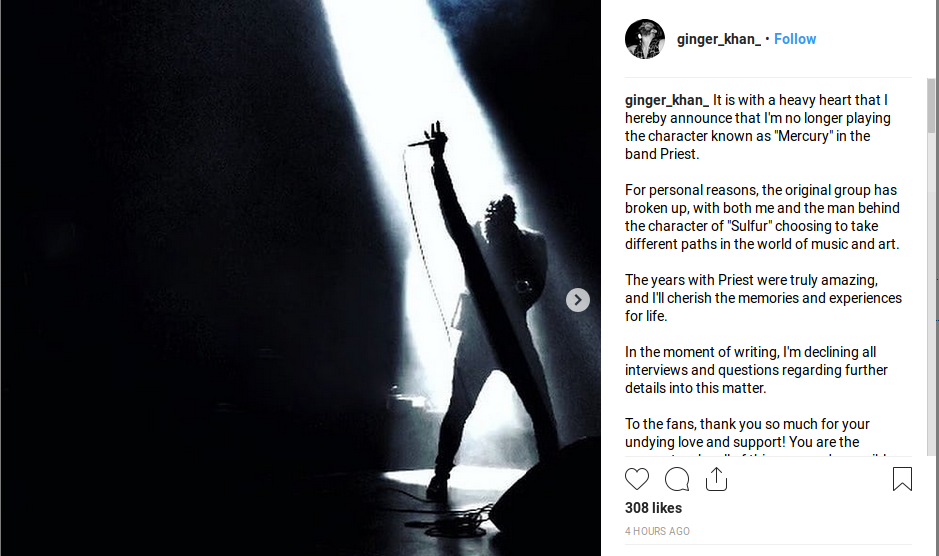Open the 4 HOURS AGO timestamp link
Image resolution: width=939 pixels, height=556 pixels.
tap(657, 531)
